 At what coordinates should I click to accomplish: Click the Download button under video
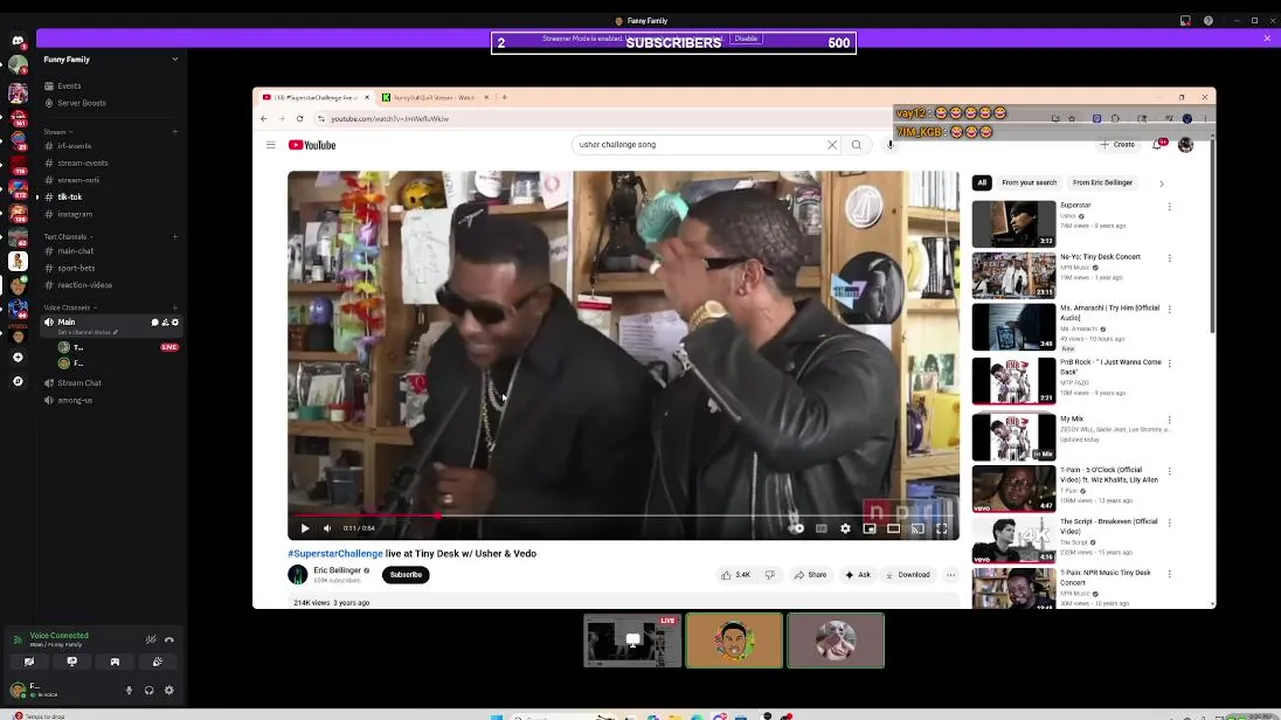(906, 575)
